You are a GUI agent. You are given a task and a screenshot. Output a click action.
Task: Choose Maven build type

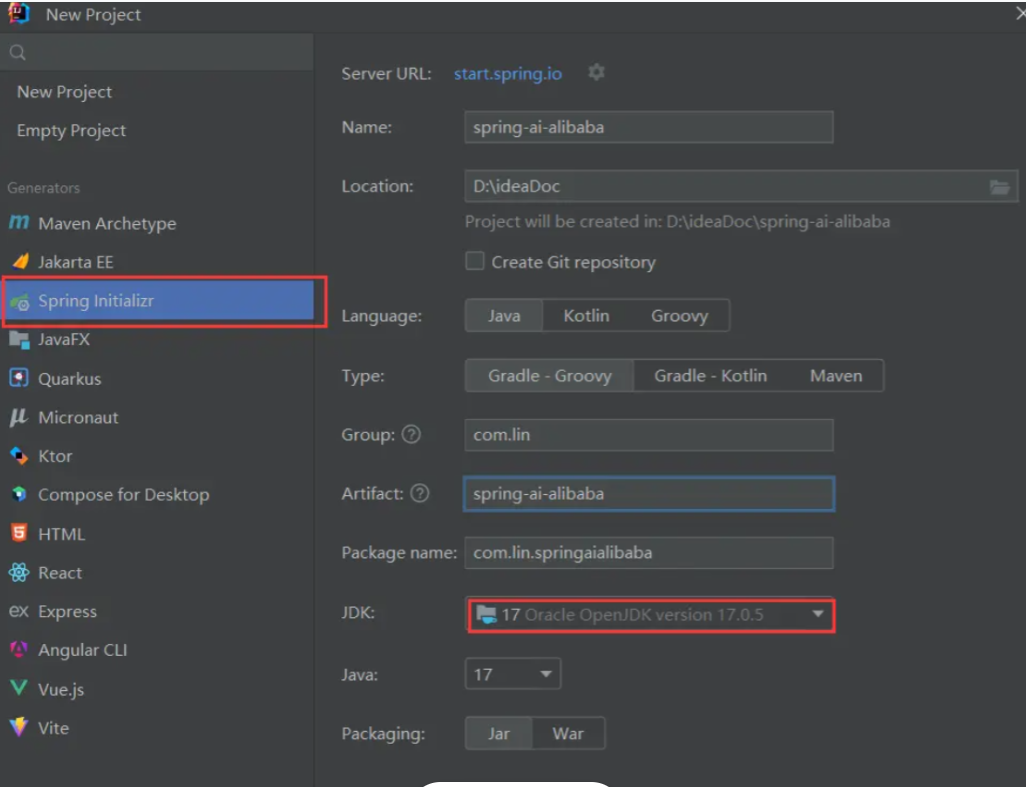836,376
